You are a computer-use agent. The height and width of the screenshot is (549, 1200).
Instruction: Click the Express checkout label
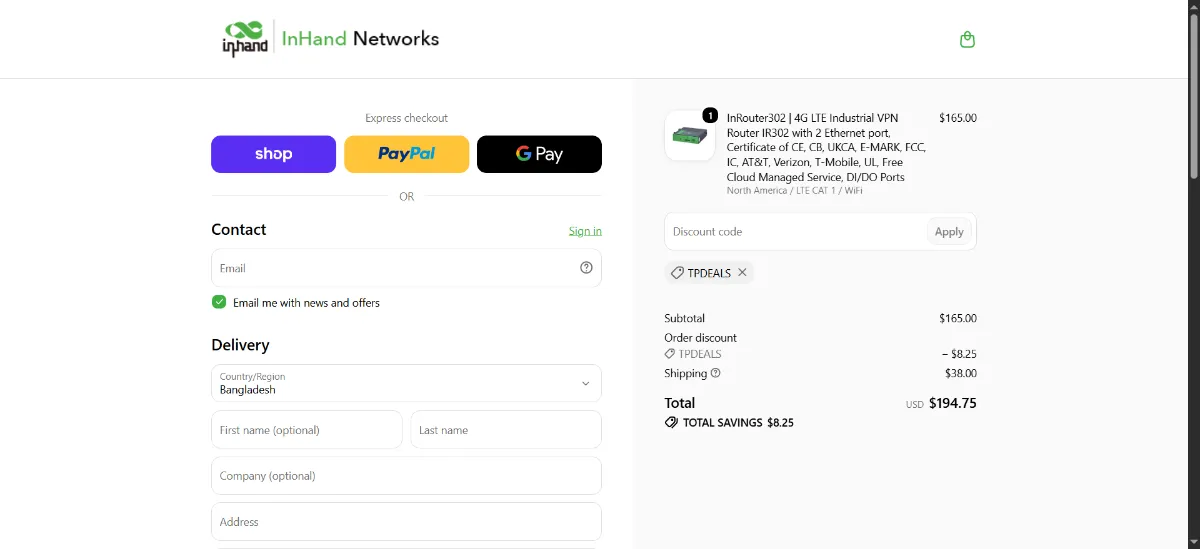pos(406,118)
